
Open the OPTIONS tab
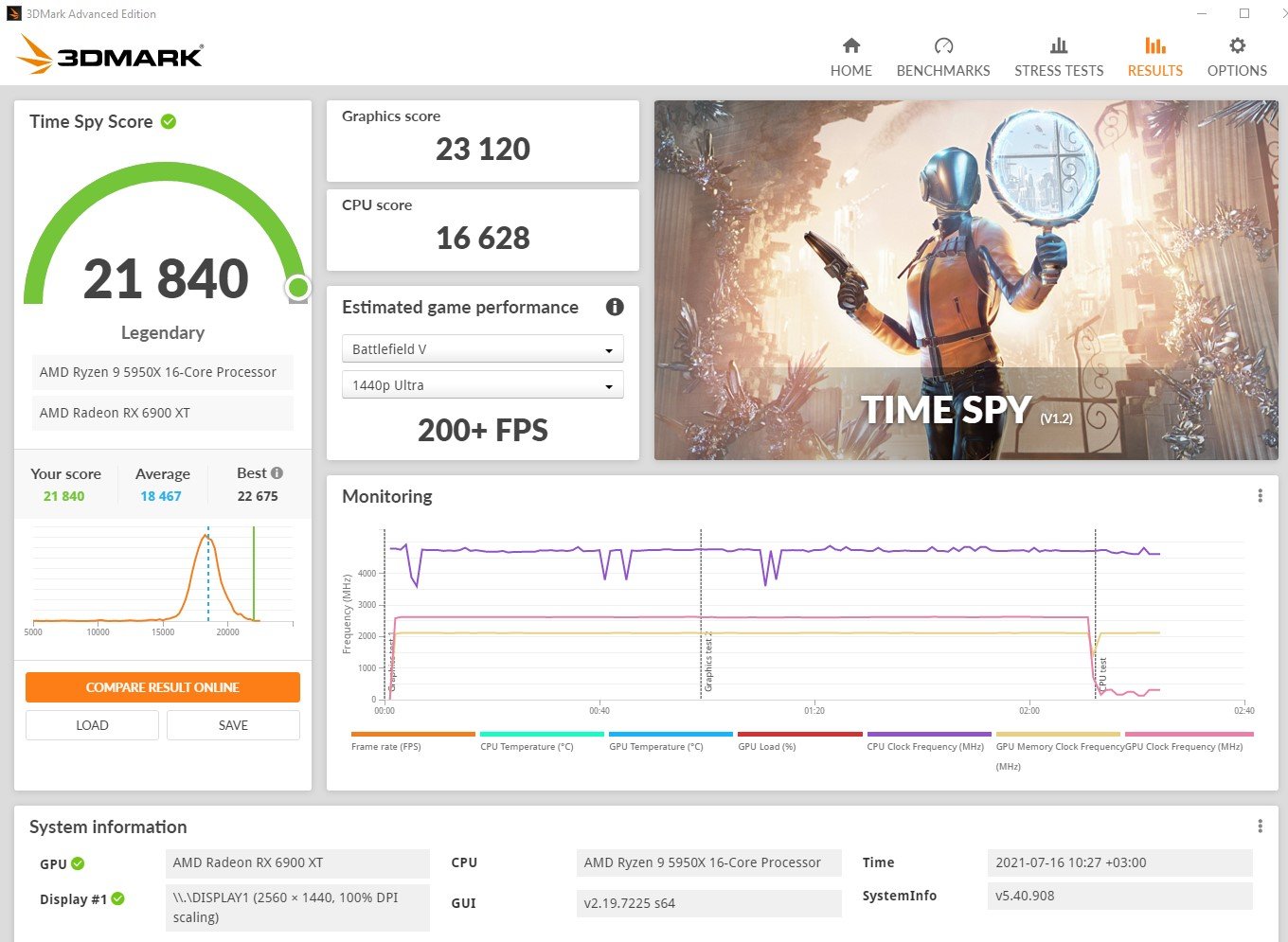click(x=1237, y=71)
